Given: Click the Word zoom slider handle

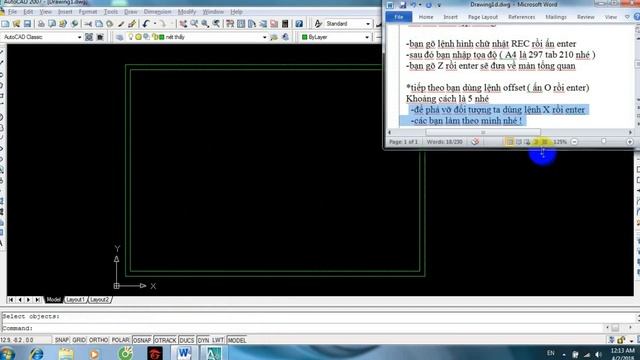Looking at the screenshot, I should tap(603, 141).
